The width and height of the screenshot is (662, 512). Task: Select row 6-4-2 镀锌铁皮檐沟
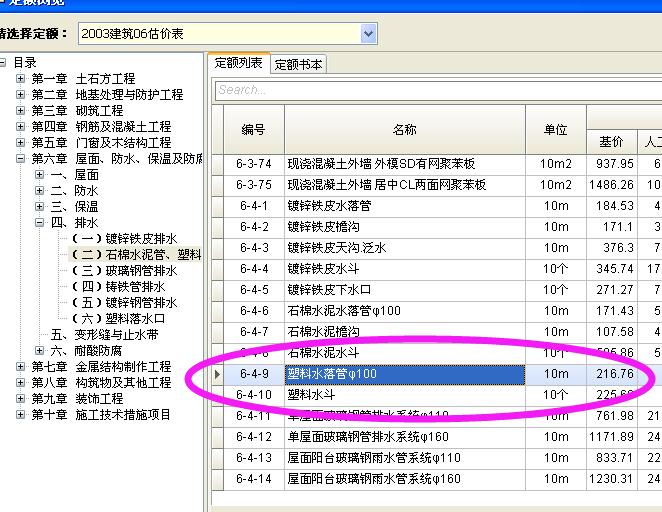437,227
